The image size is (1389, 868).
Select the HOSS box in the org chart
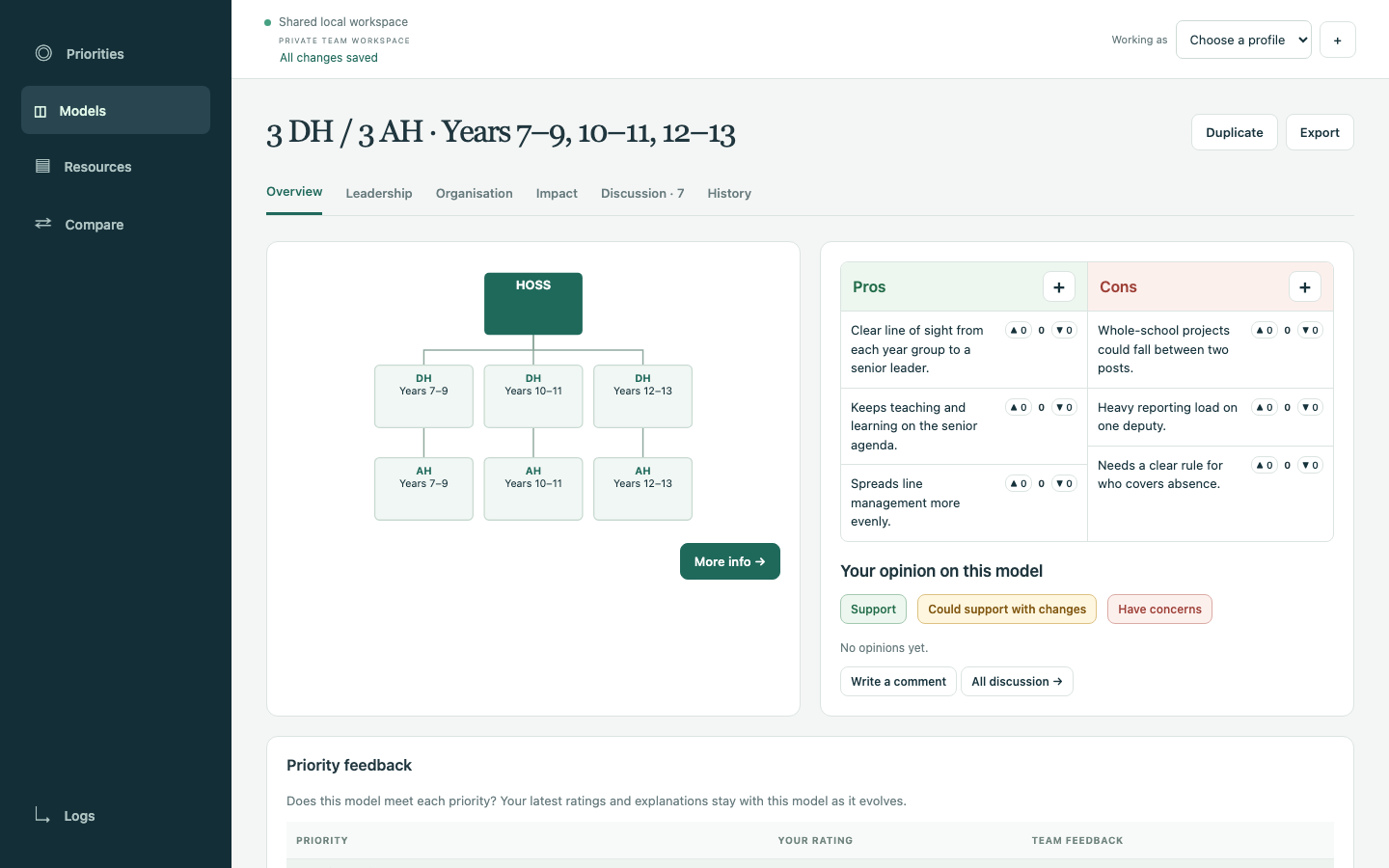click(x=533, y=304)
